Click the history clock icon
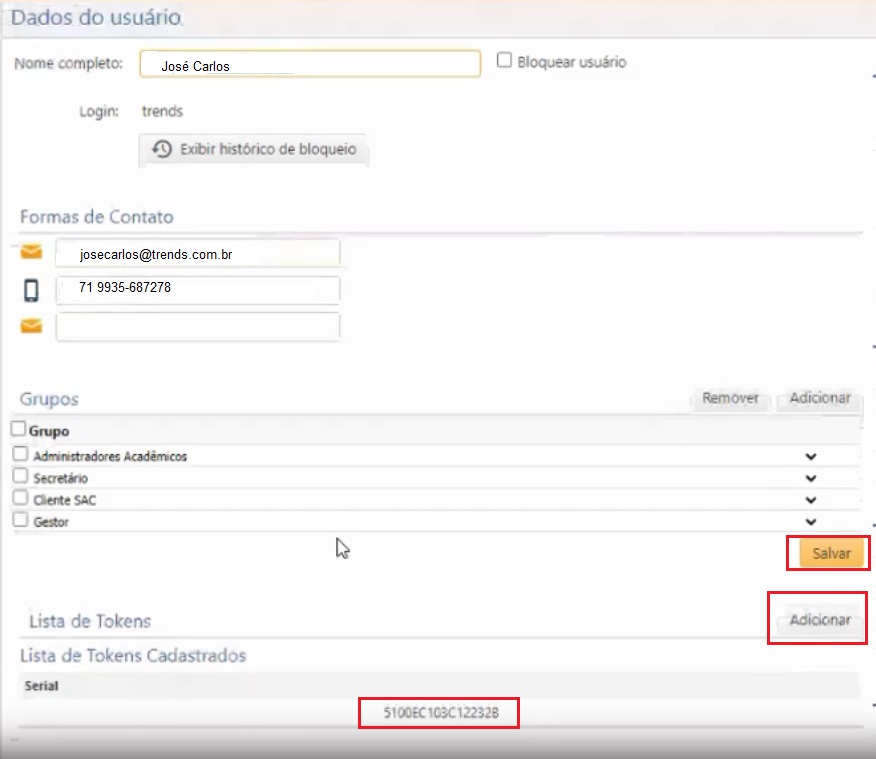This screenshot has height=759, width=876. pos(162,150)
